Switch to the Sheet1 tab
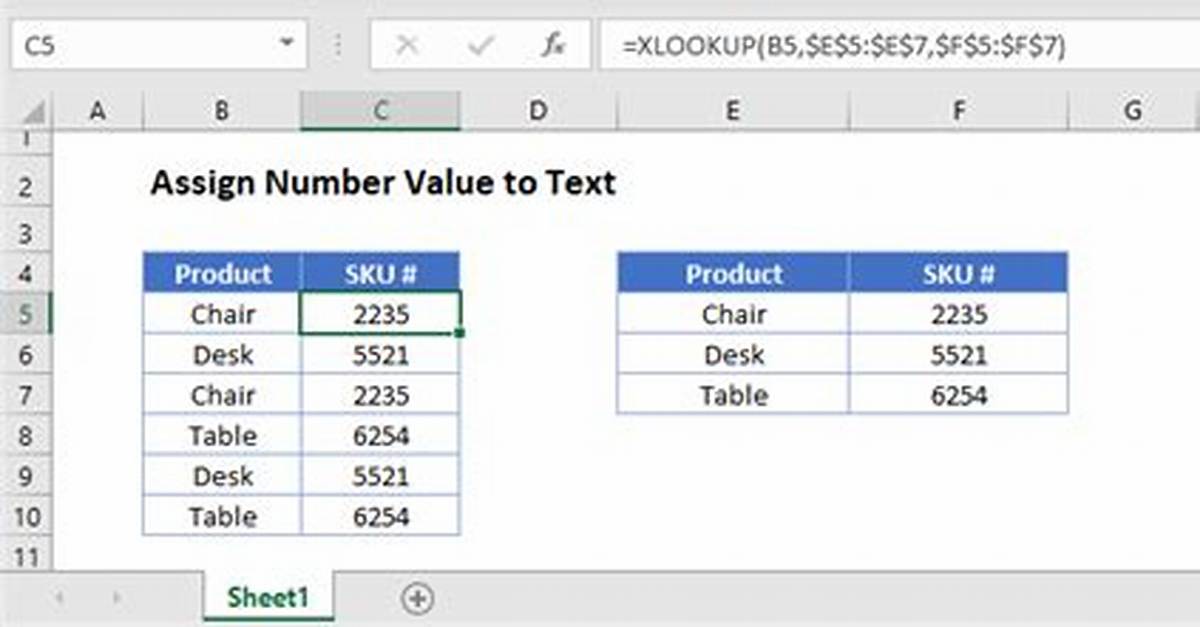The height and width of the screenshot is (627, 1200). tap(268, 598)
